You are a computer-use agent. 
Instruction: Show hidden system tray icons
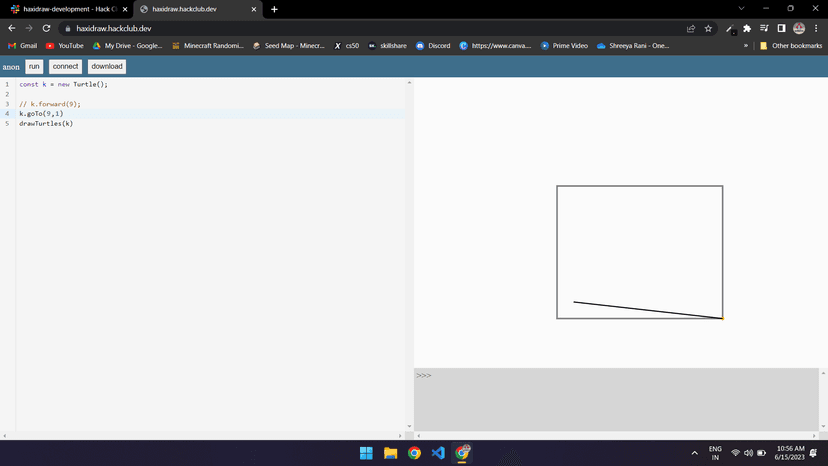(694, 453)
